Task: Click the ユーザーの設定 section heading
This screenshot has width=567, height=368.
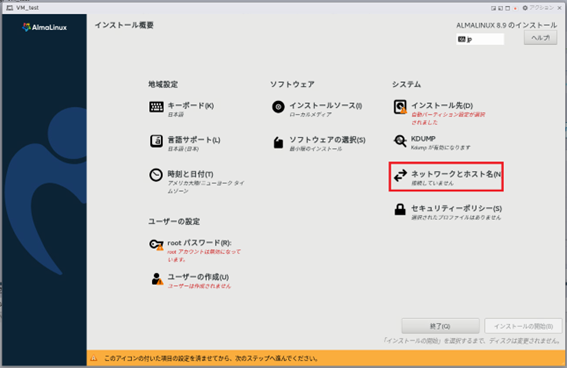Action: click(x=174, y=221)
